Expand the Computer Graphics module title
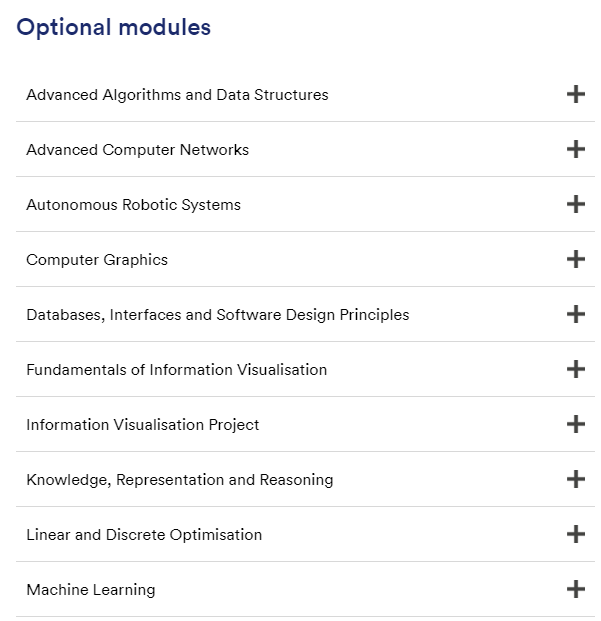This screenshot has height=621, width=601. 97,260
